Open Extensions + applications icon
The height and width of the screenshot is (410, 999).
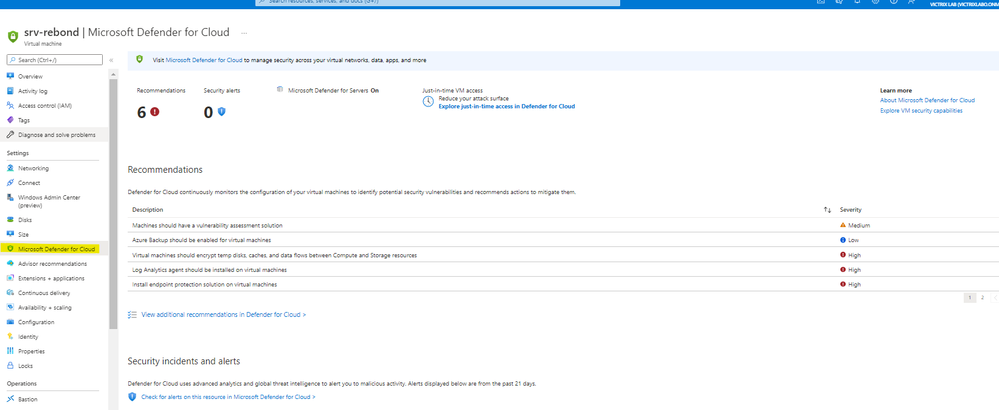pos(10,278)
